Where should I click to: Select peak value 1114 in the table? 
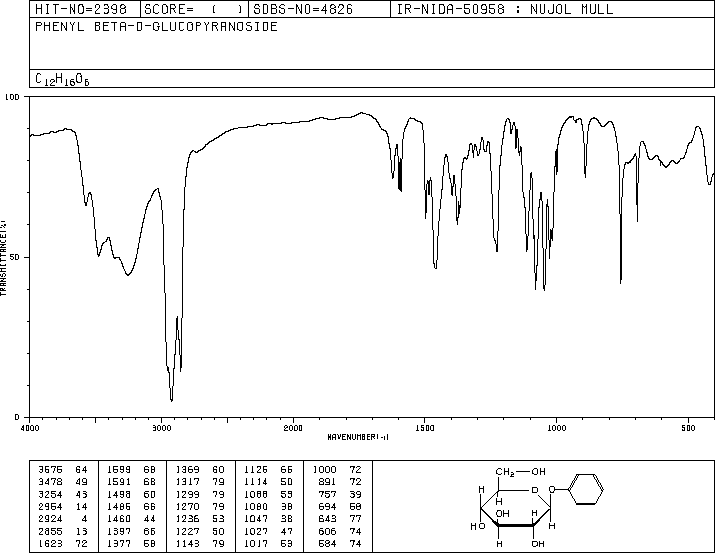[256, 482]
